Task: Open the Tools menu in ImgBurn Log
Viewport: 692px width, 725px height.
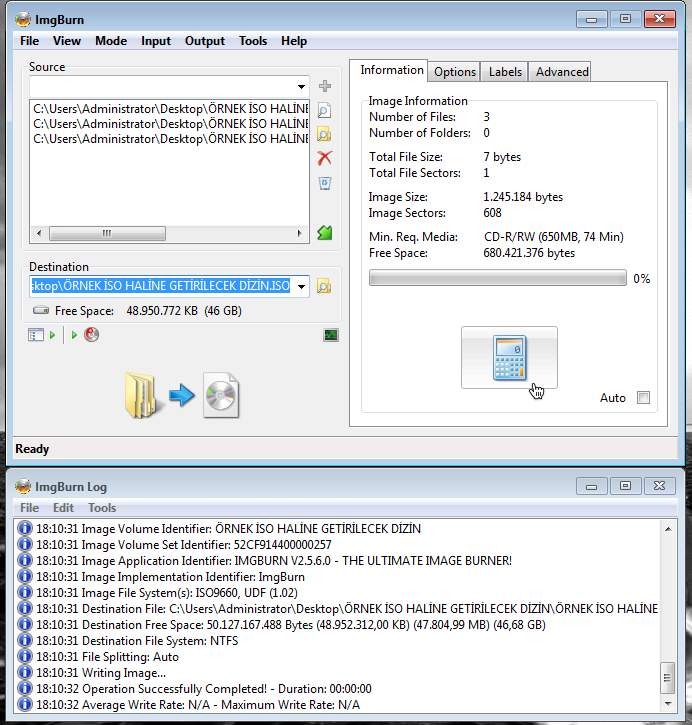Action: 102,508
